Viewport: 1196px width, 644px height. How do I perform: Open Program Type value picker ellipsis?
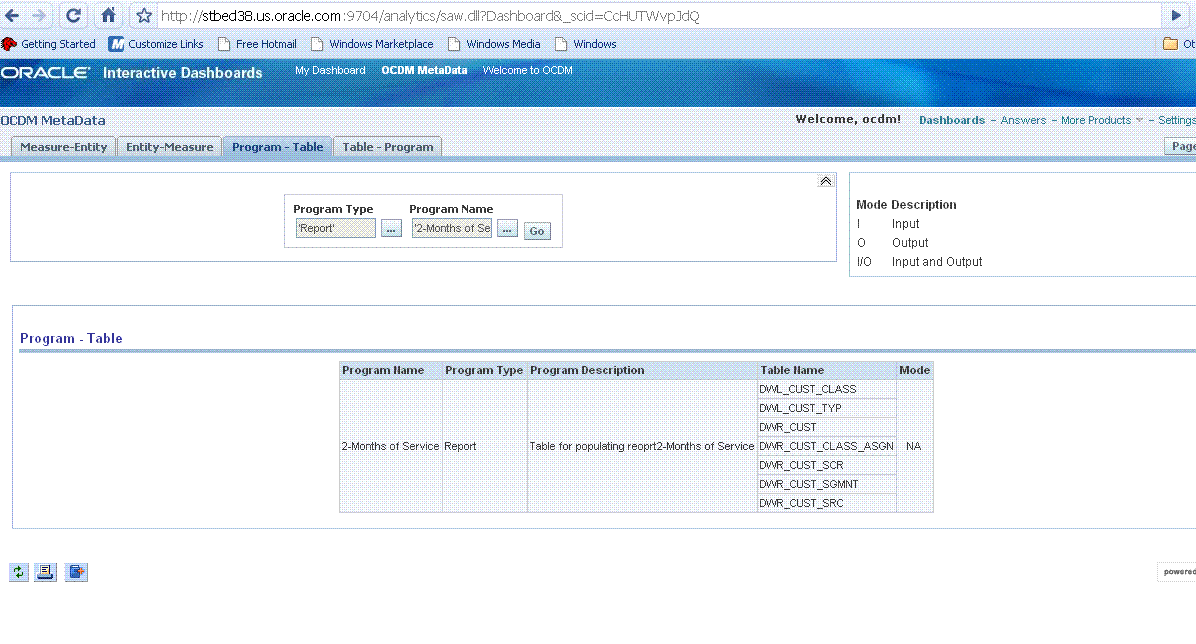(x=391, y=228)
